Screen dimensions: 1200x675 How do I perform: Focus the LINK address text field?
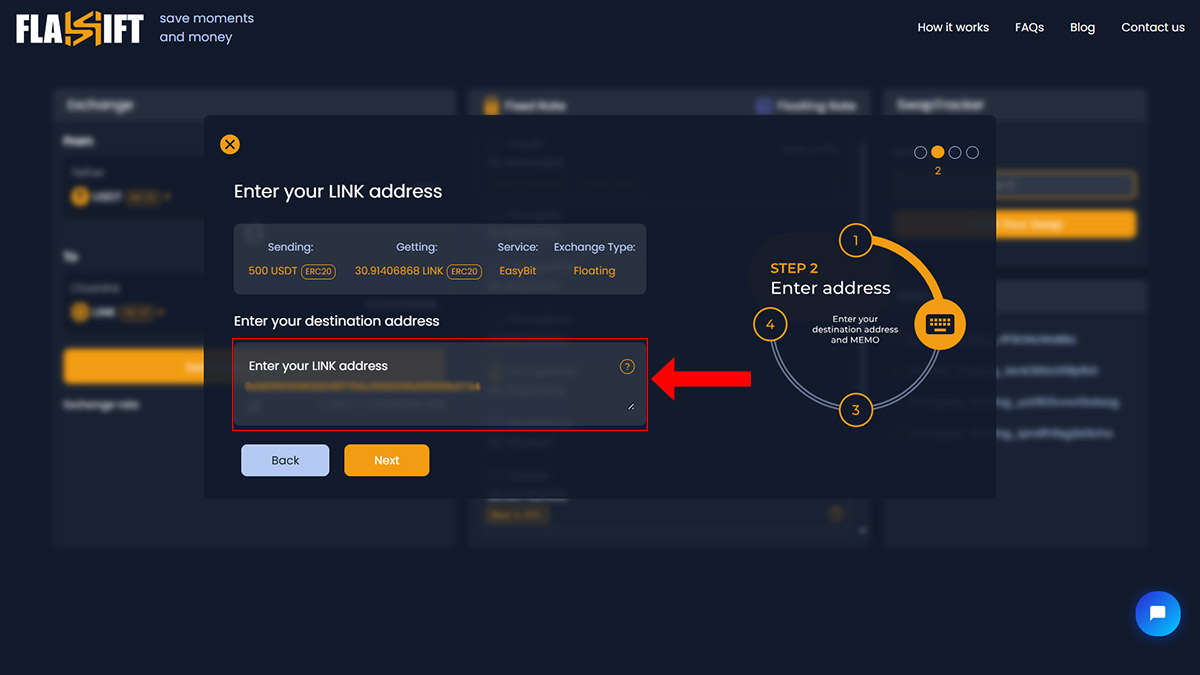click(x=440, y=384)
